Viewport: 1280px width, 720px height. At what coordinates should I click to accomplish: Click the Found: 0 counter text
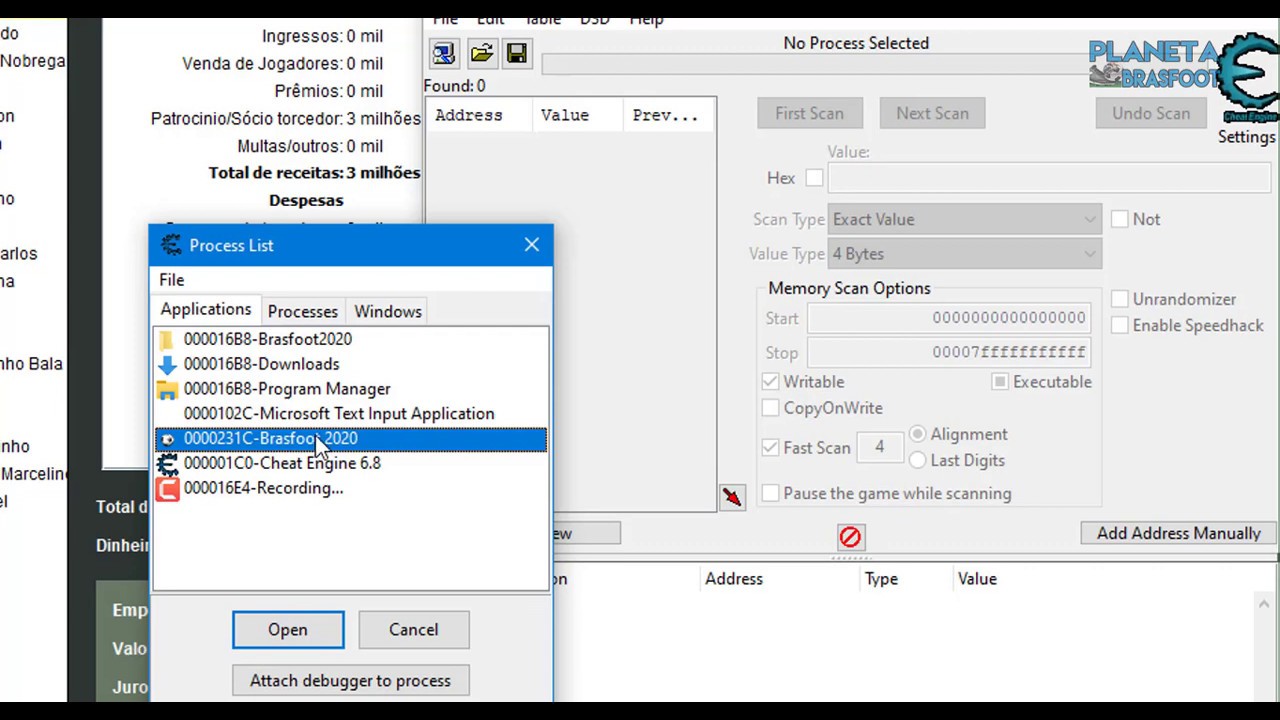454,86
